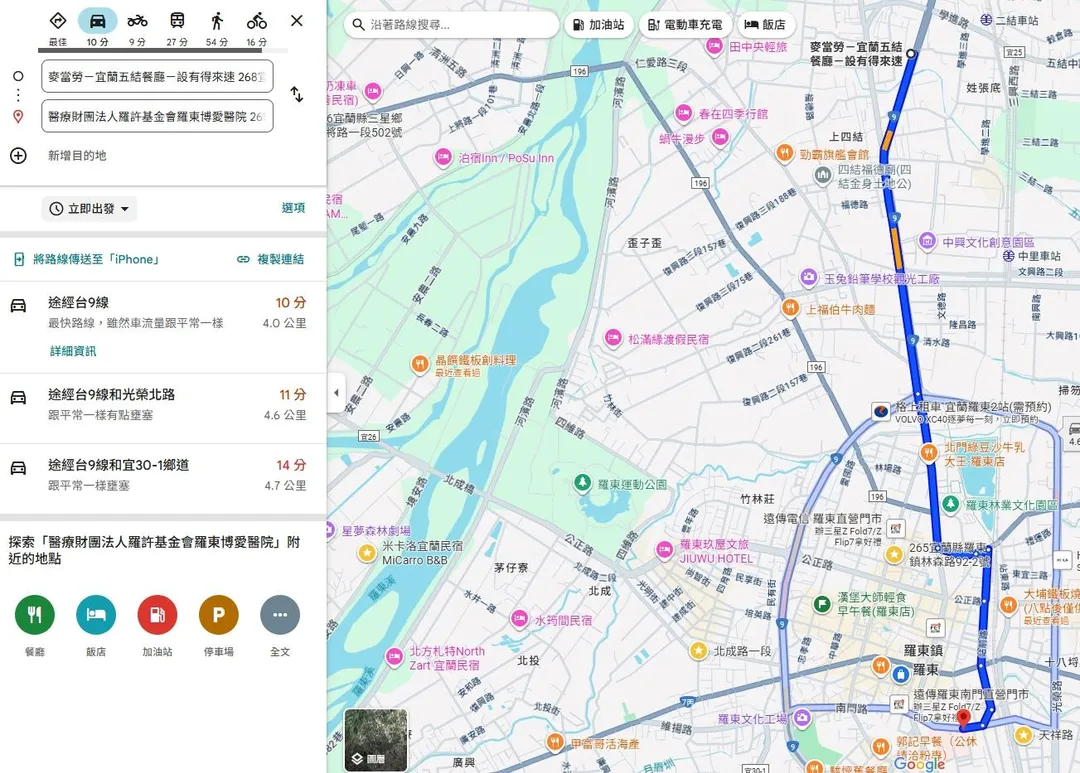Image resolution: width=1080 pixels, height=773 pixels.
Task: Click destination red pin on map
Action: point(964,718)
